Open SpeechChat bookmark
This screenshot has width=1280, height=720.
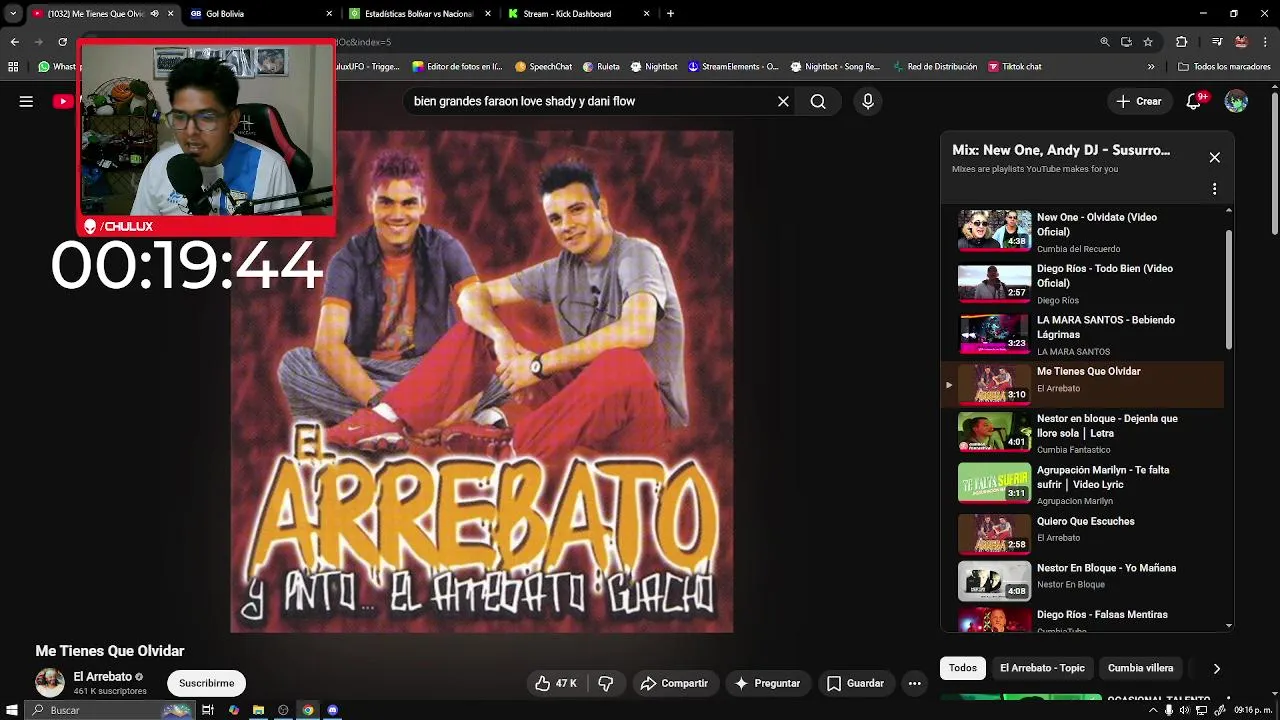click(x=543, y=67)
